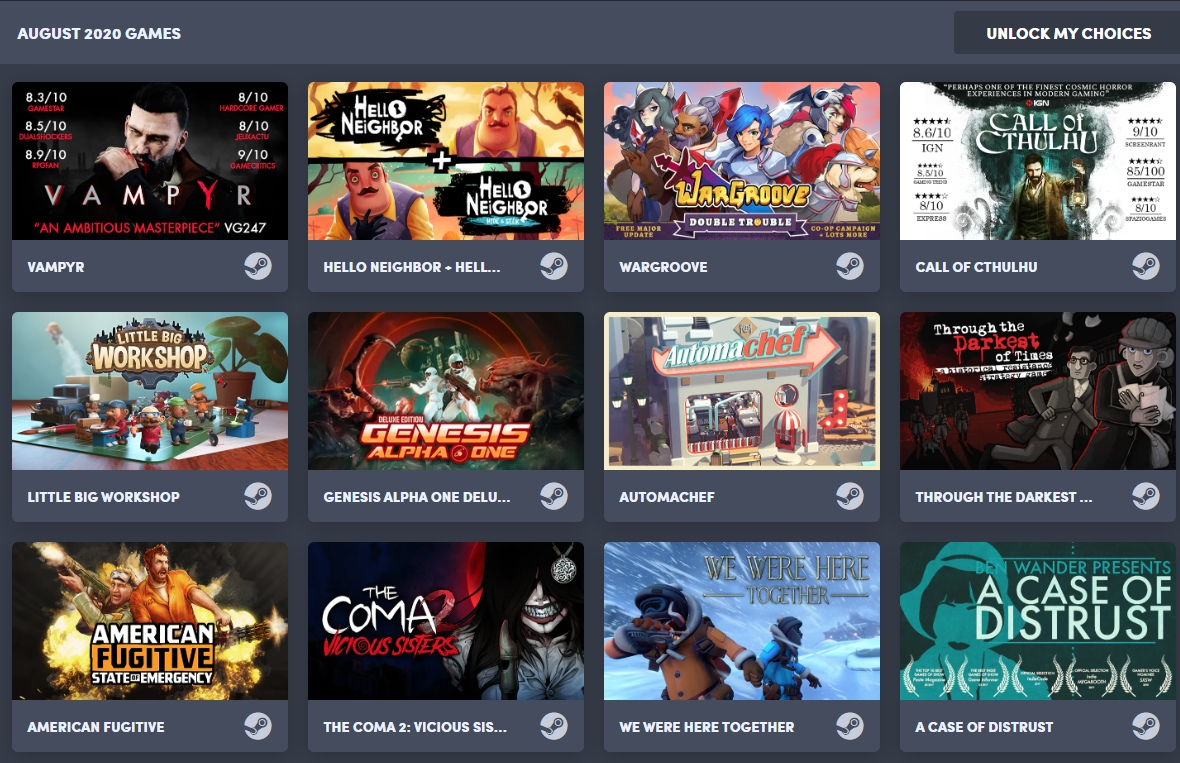Open the We Were Here Together artwork
This screenshot has height=763, width=1180.
pyautogui.click(x=741, y=622)
